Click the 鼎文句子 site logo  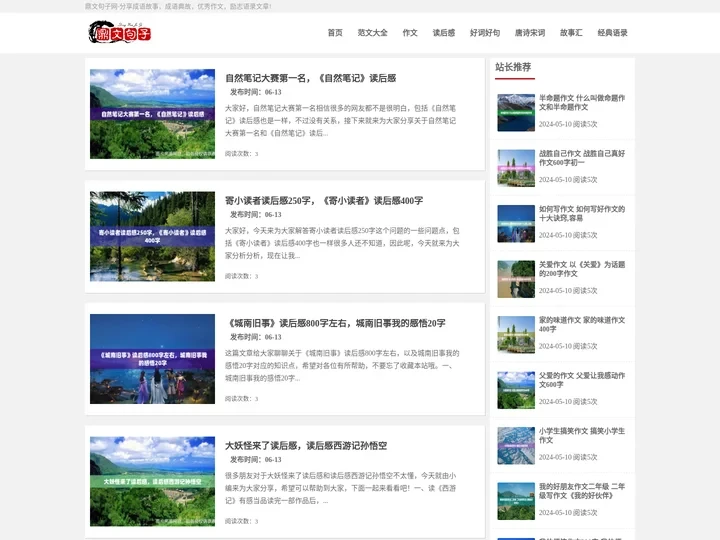[119, 32]
